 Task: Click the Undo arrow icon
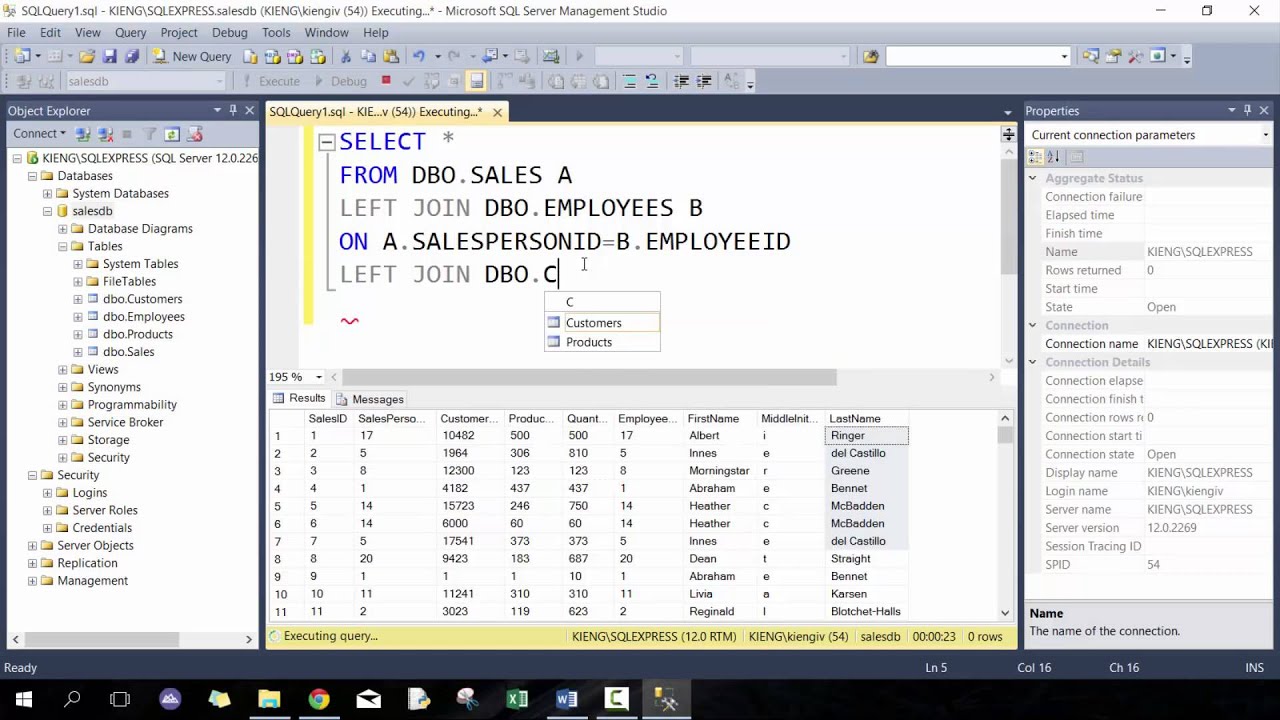click(419, 57)
